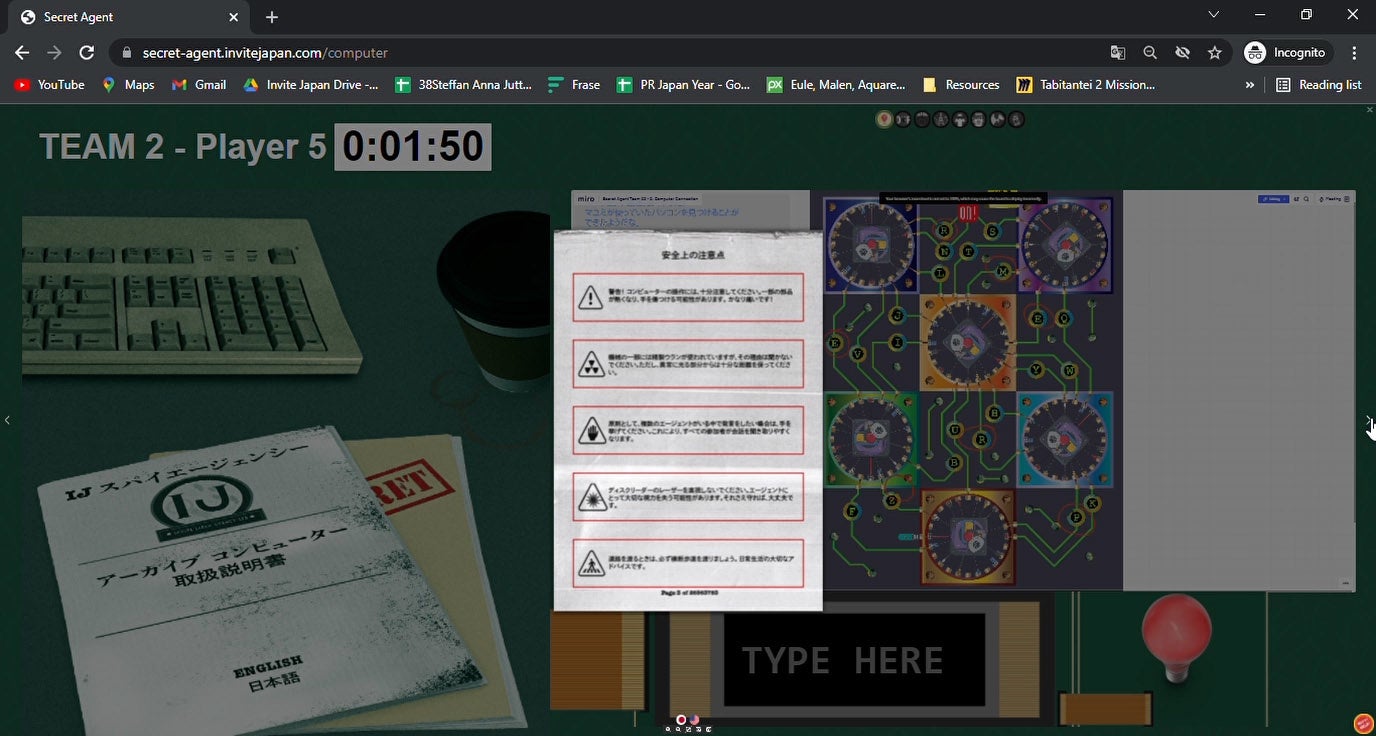Open the Reading list panel
The image size is (1376, 736).
pyautogui.click(x=1319, y=85)
